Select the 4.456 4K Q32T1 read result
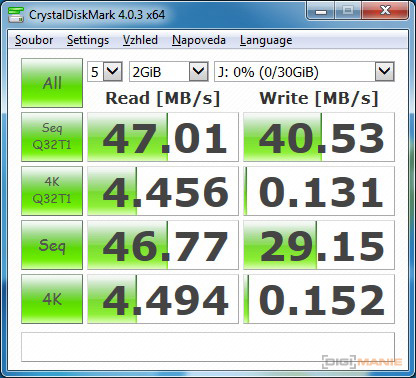Viewport: 416px width, 378px height. click(x=163, y=191)
